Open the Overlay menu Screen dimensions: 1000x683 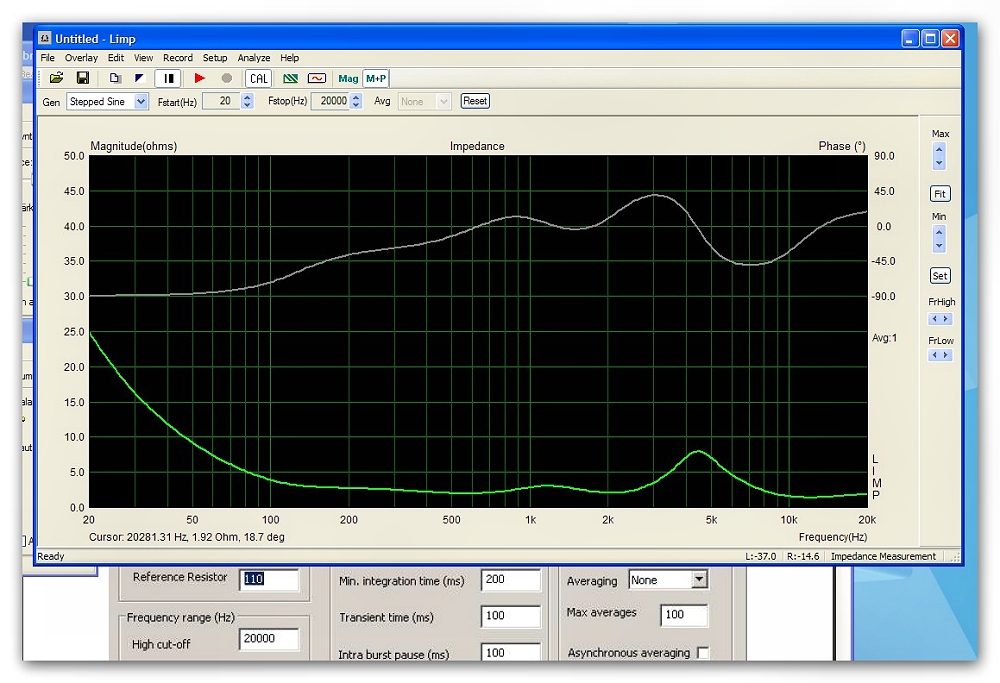(82, 58)
